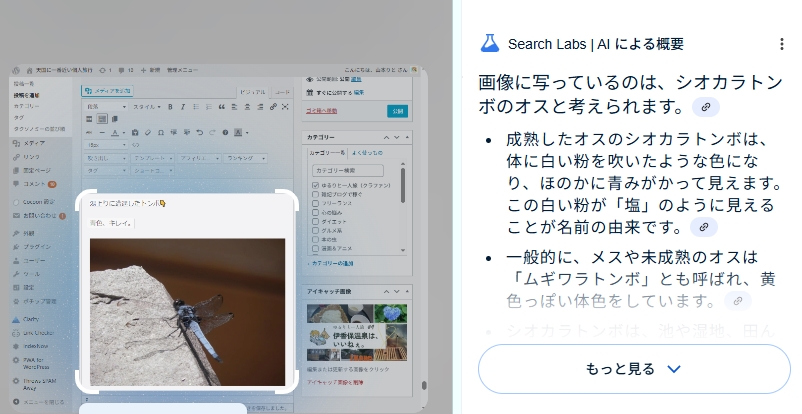The height and width of the screenshot is (414, 802).
Task: Open the text color picker arrow
Action: (124, 133)
